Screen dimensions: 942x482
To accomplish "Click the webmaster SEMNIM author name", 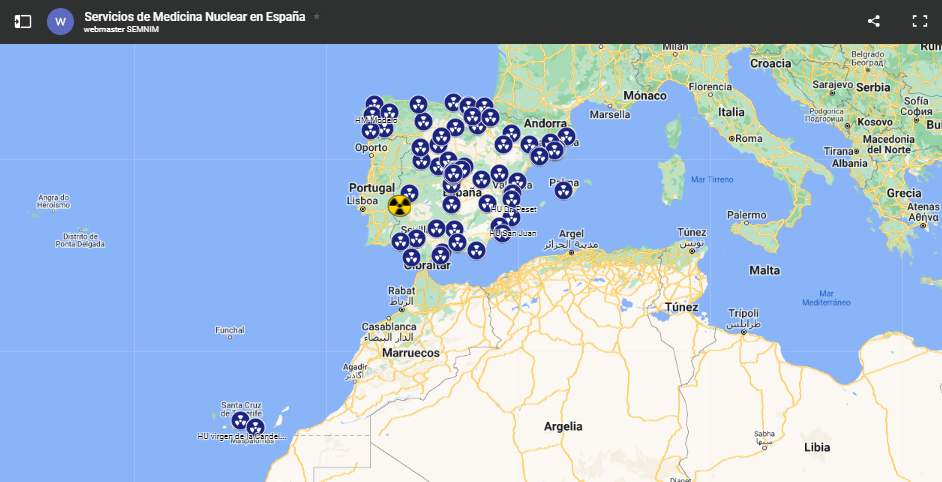I will 121,30.
